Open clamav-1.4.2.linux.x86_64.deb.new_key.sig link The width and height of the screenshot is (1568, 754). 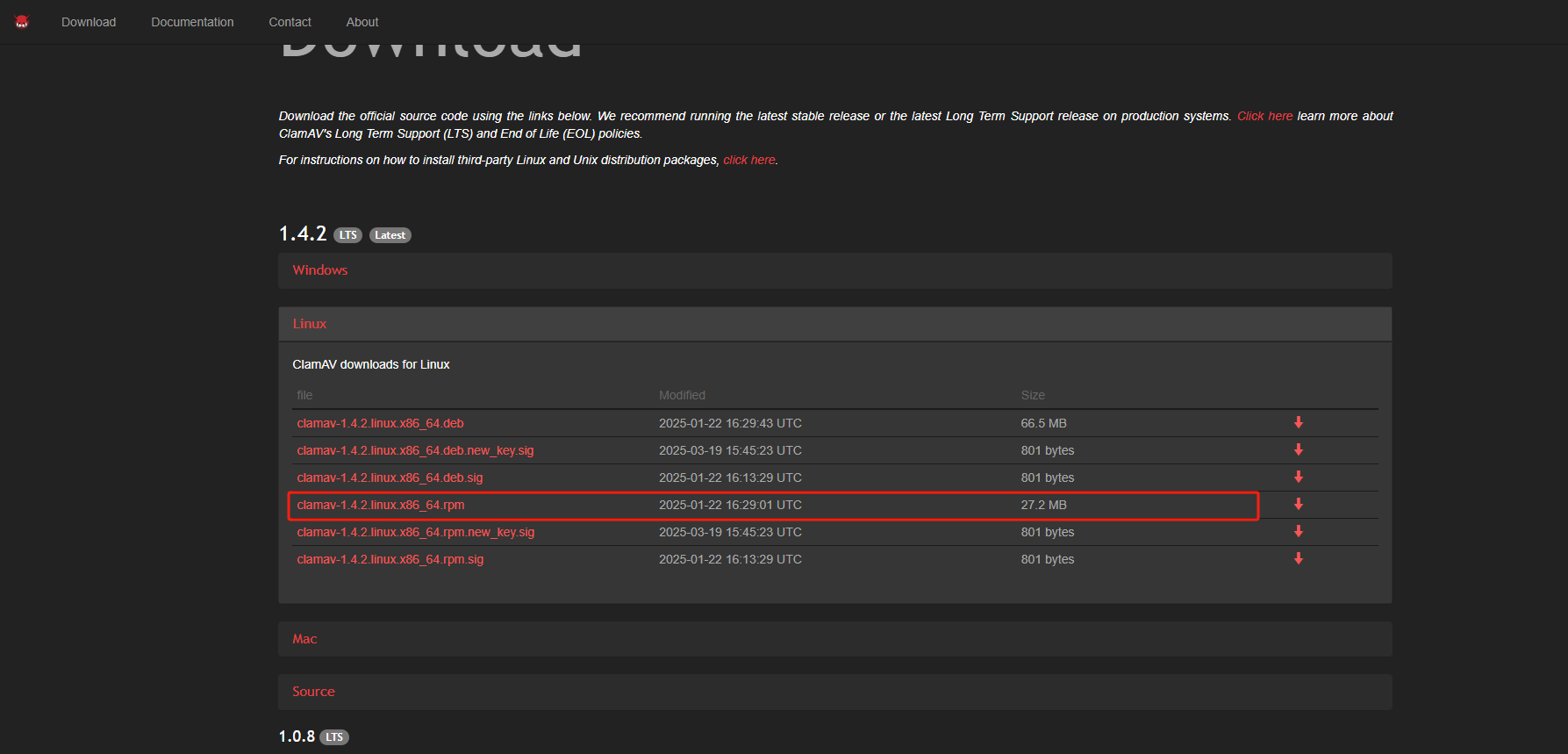(415, 450)
